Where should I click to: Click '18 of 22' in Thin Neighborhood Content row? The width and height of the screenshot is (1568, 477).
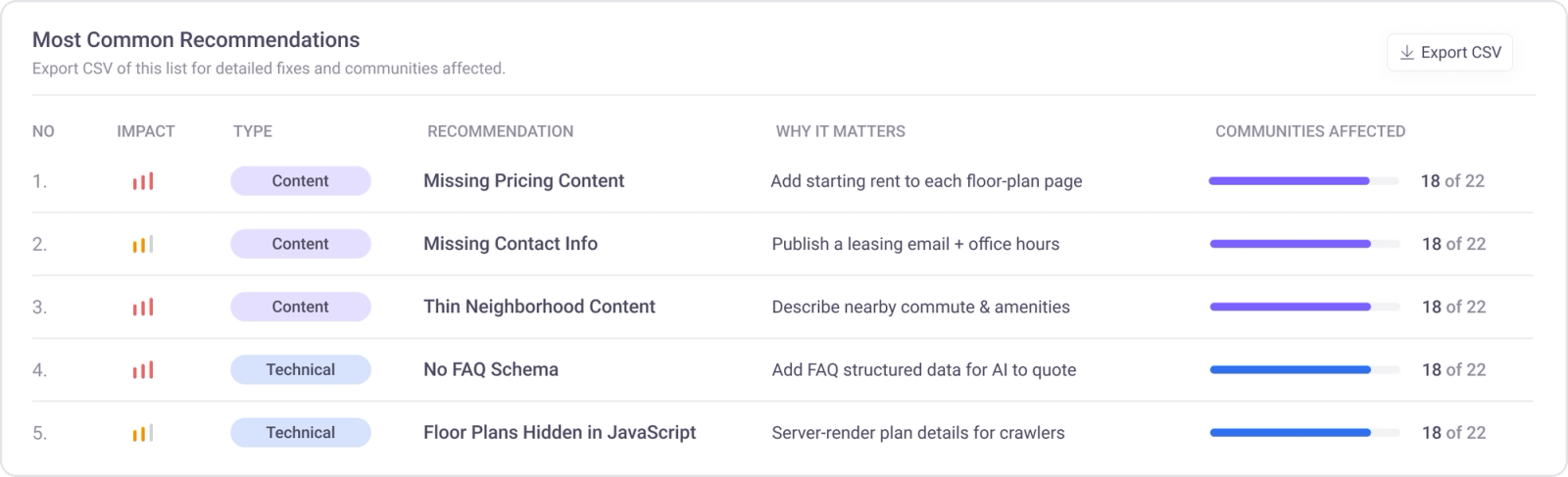click(x=1454, y=307)
